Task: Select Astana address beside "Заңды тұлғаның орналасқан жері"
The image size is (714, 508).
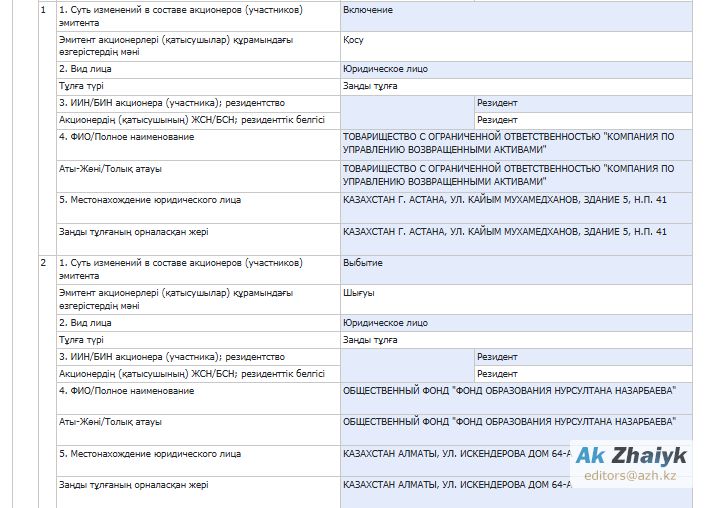Action: tap(504, 232)
